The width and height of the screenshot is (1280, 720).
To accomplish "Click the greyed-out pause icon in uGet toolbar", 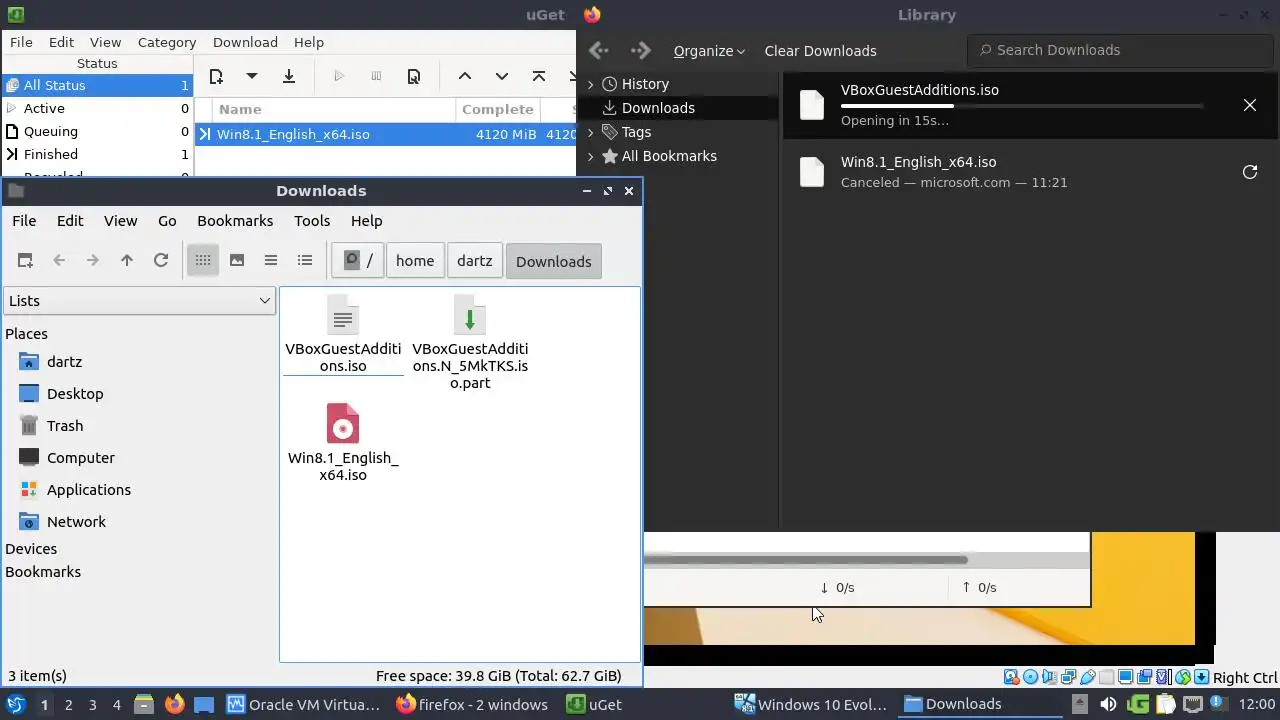I will [376, 76].
